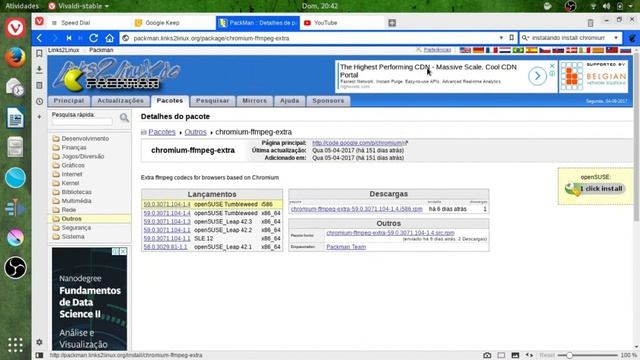The image size is (640, 360).
Task: Open the Multimédia category folder
Action: click(76, 201)
